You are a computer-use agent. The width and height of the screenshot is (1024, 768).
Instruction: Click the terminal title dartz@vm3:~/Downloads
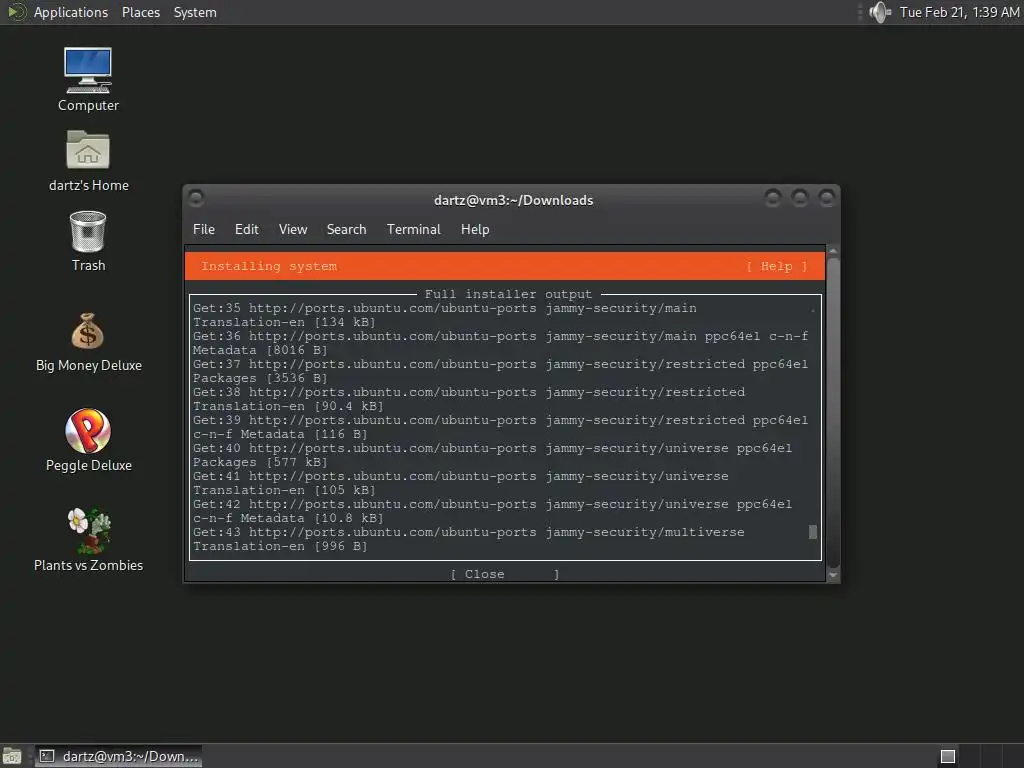click(x=513, y=200)
